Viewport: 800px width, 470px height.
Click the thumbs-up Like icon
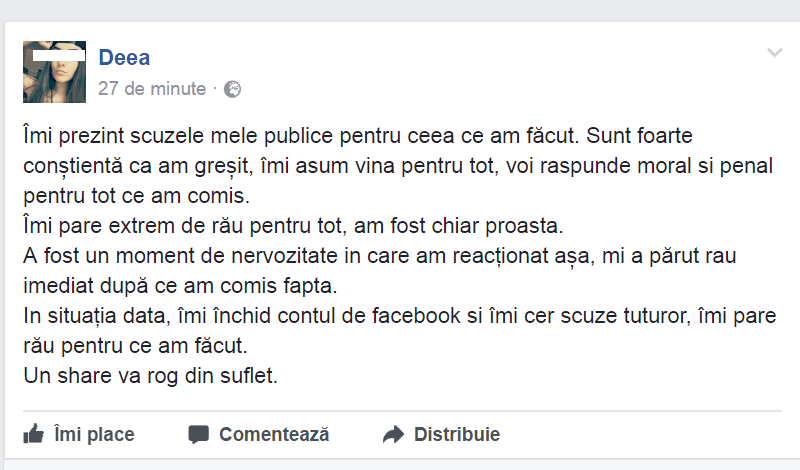[33, 435]
